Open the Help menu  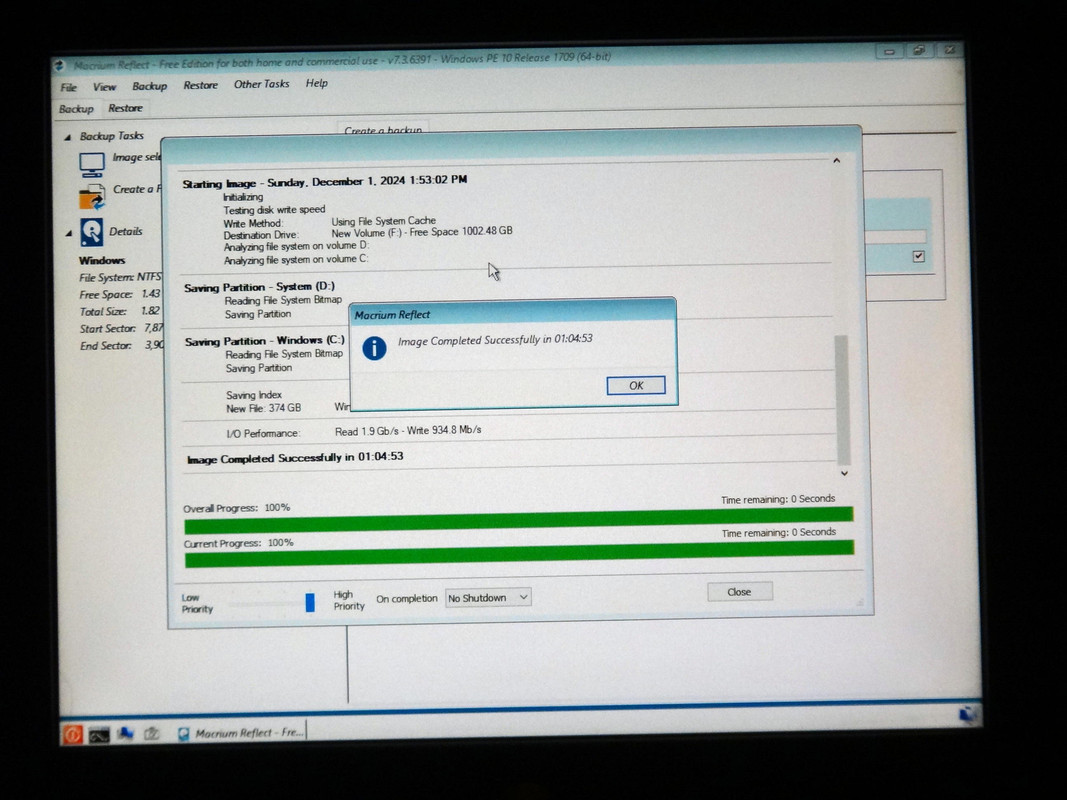click(x=316, y=83)
